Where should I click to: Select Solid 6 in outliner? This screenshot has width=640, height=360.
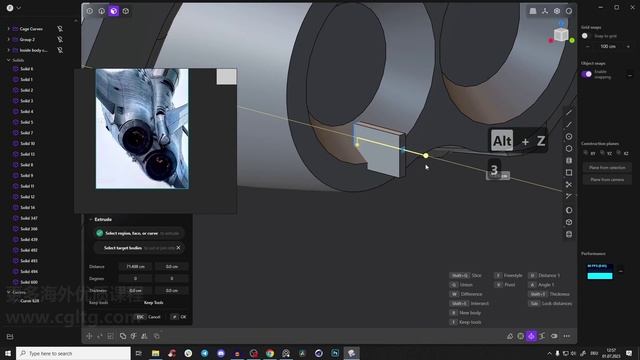tap(27, 69)
